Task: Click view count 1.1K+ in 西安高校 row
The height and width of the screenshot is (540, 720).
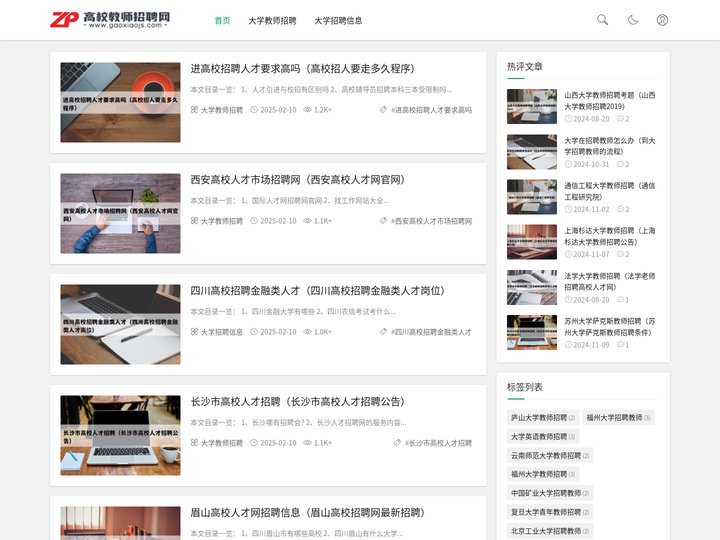Action: click(323, 221)
